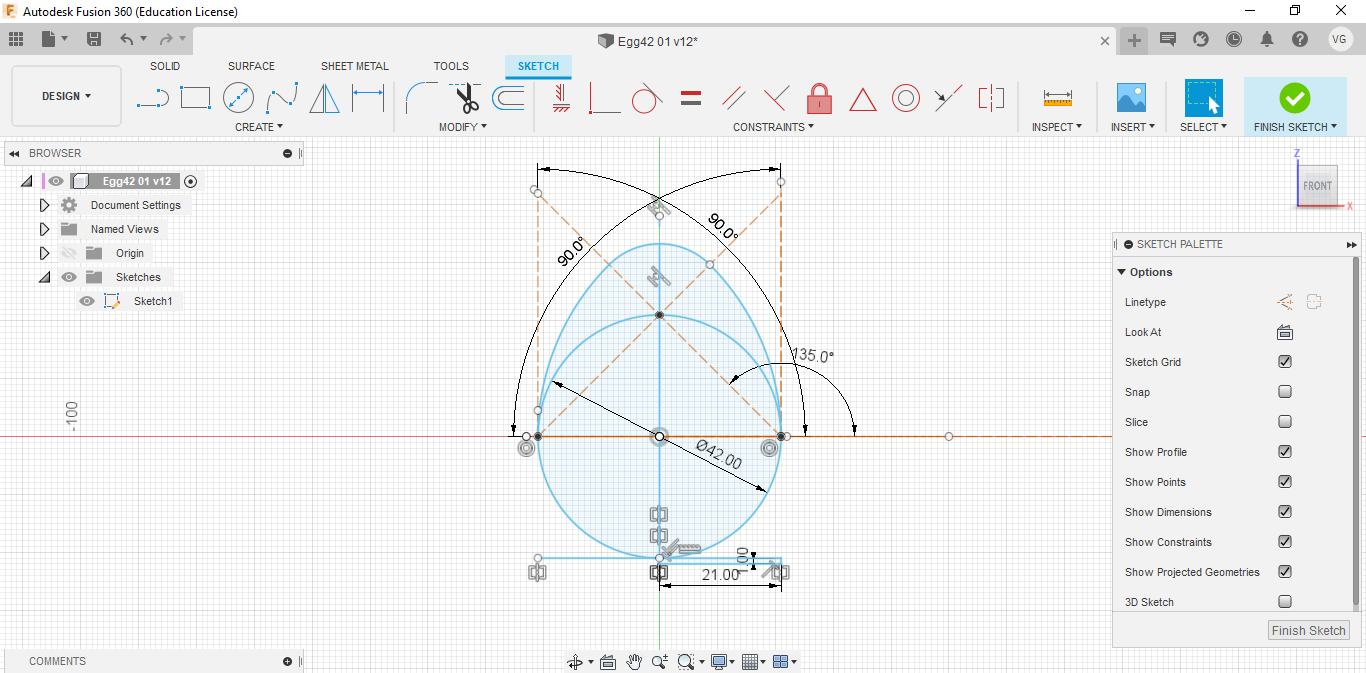Select the Offset tool
1366x673 pixels.
[x=508, y=98]
